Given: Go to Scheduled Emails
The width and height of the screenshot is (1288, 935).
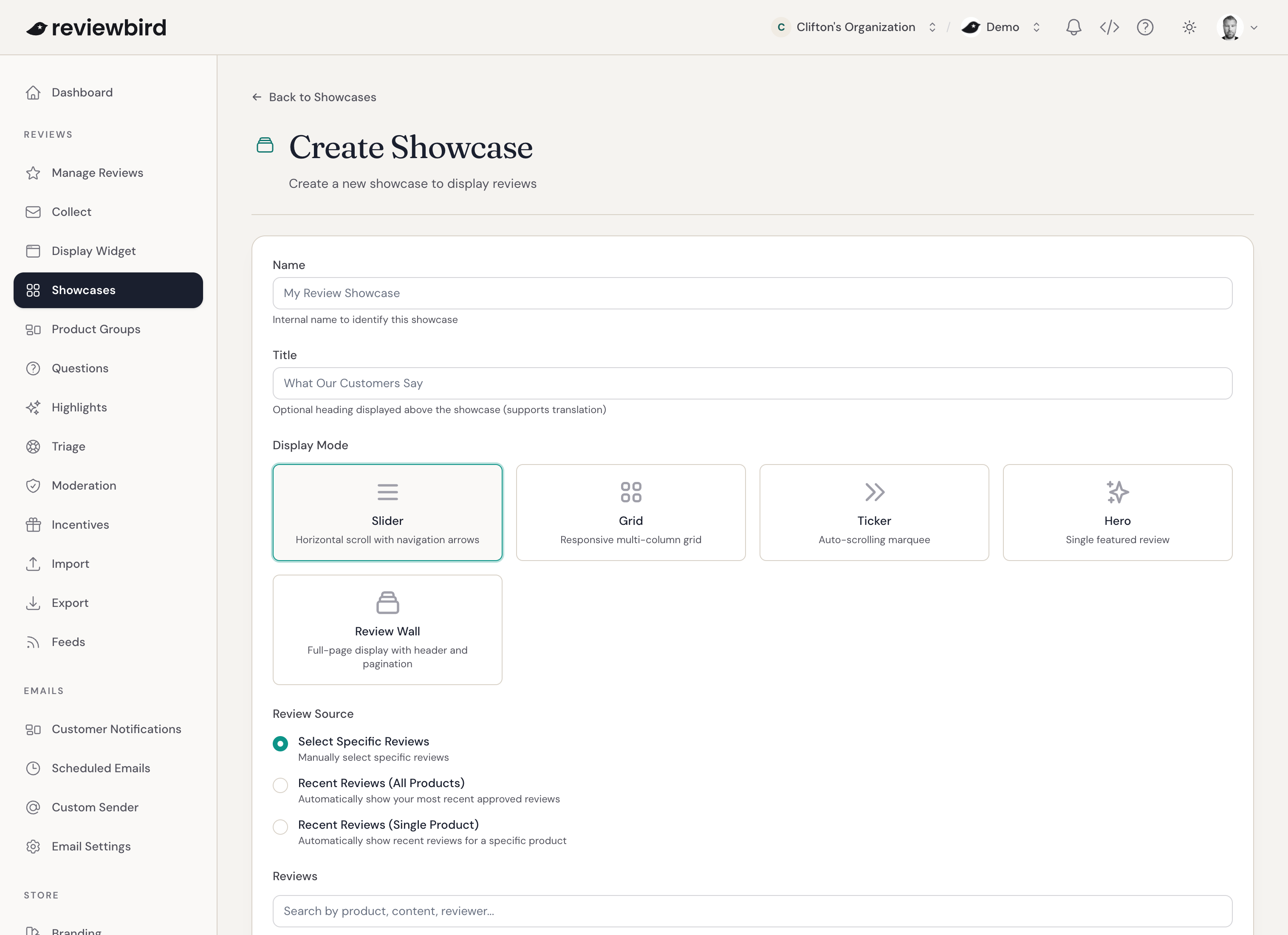Looking at the screenshot, I should (x=108, y=768).
